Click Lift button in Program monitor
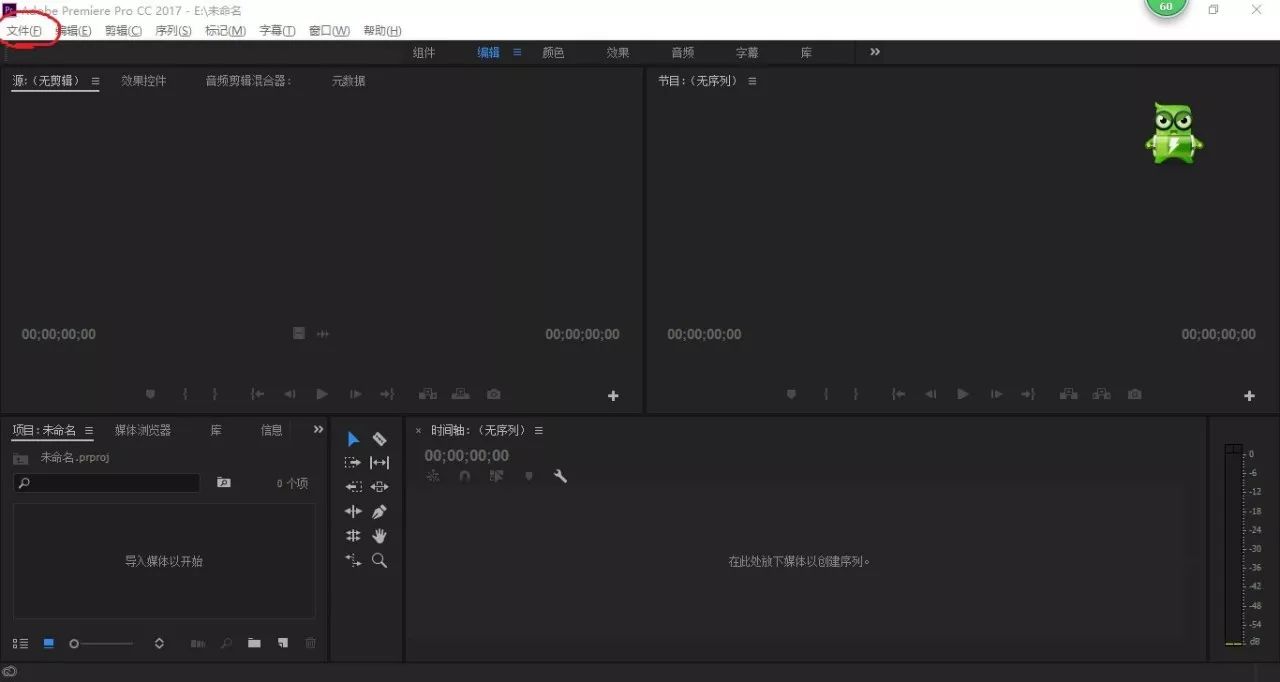Screen dimensions: 1280x682 click(x=1068, y=395)
